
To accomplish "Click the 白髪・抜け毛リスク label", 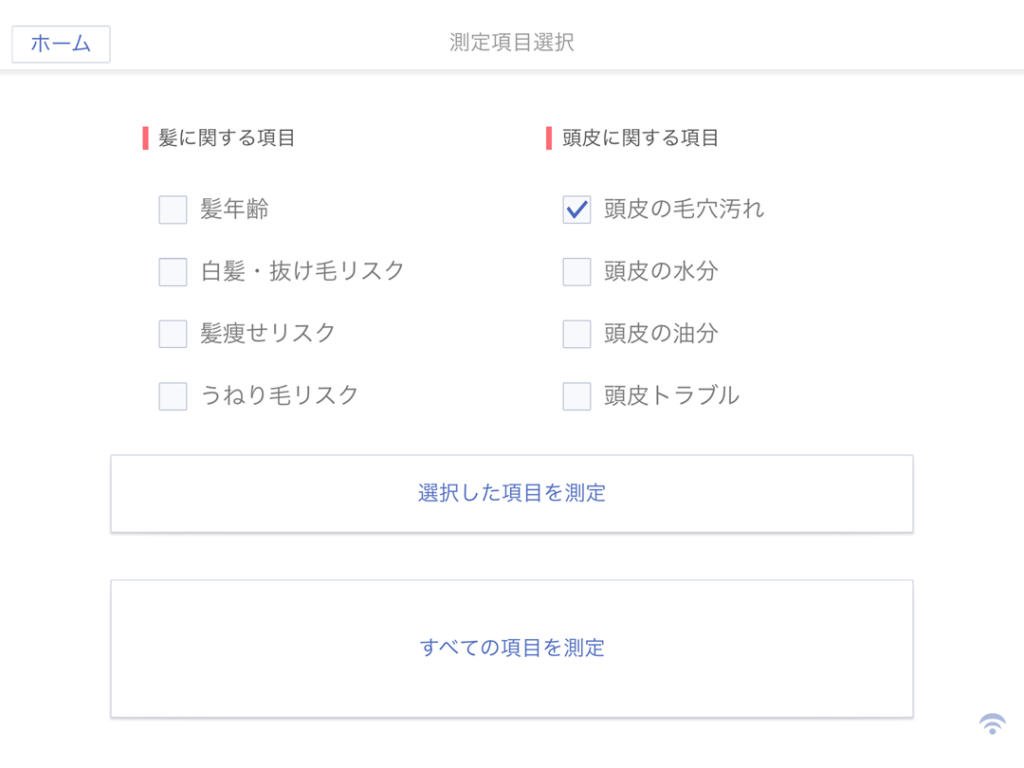I will point(303,271).
